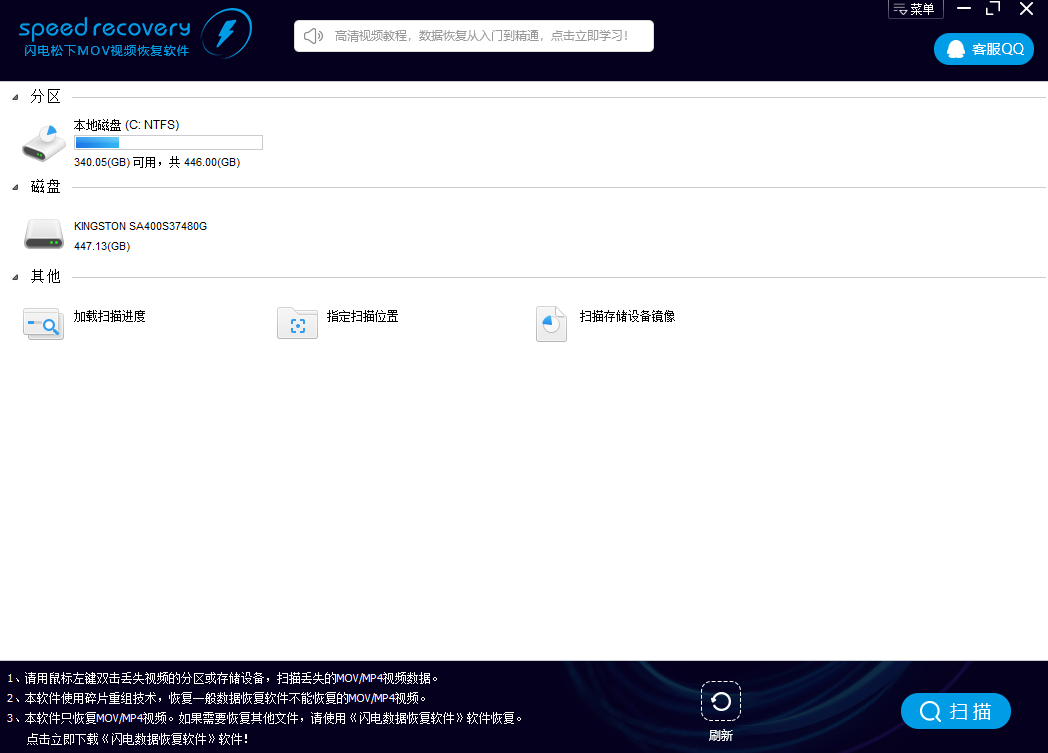Click the 扫描存储设备镜像 file icon
Screen dimensions: 1048x753
551,324
